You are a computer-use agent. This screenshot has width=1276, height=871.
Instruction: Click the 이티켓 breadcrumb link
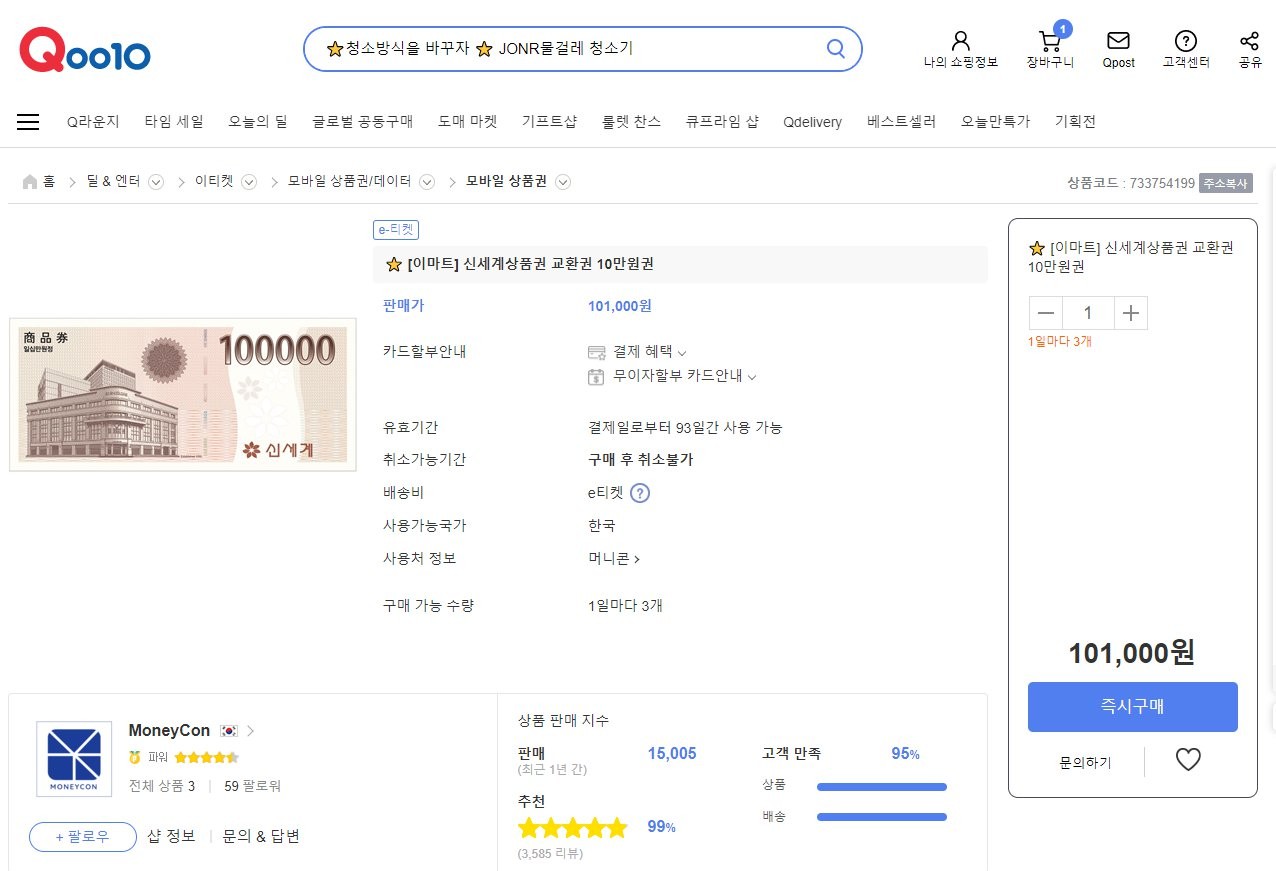pos(214,182)
